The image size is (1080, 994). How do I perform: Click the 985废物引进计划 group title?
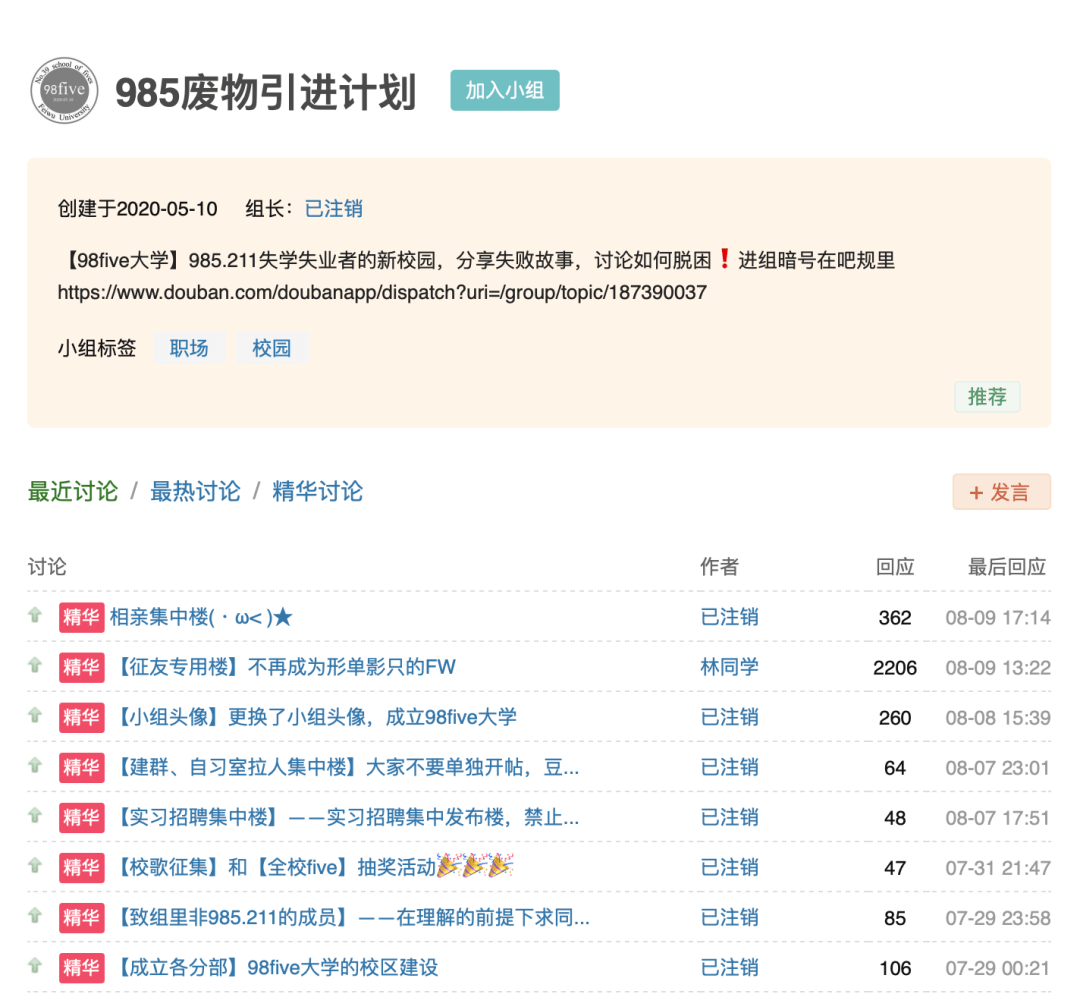[266, 92]
